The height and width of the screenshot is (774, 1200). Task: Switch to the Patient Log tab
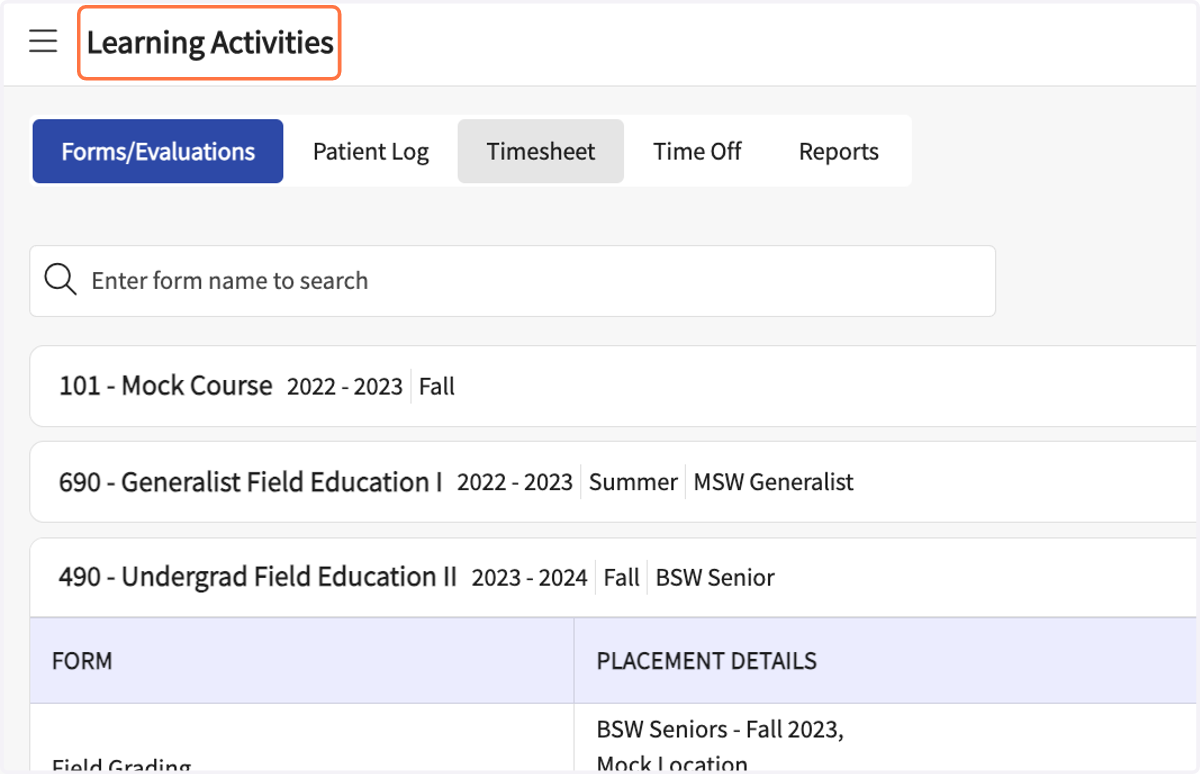(x=371, y=152)
